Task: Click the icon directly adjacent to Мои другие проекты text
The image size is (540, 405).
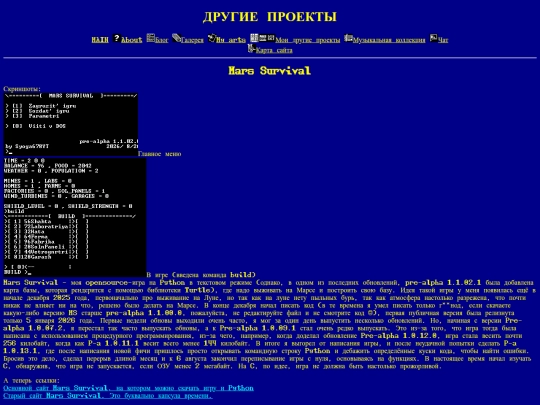Action: (271, 38)
